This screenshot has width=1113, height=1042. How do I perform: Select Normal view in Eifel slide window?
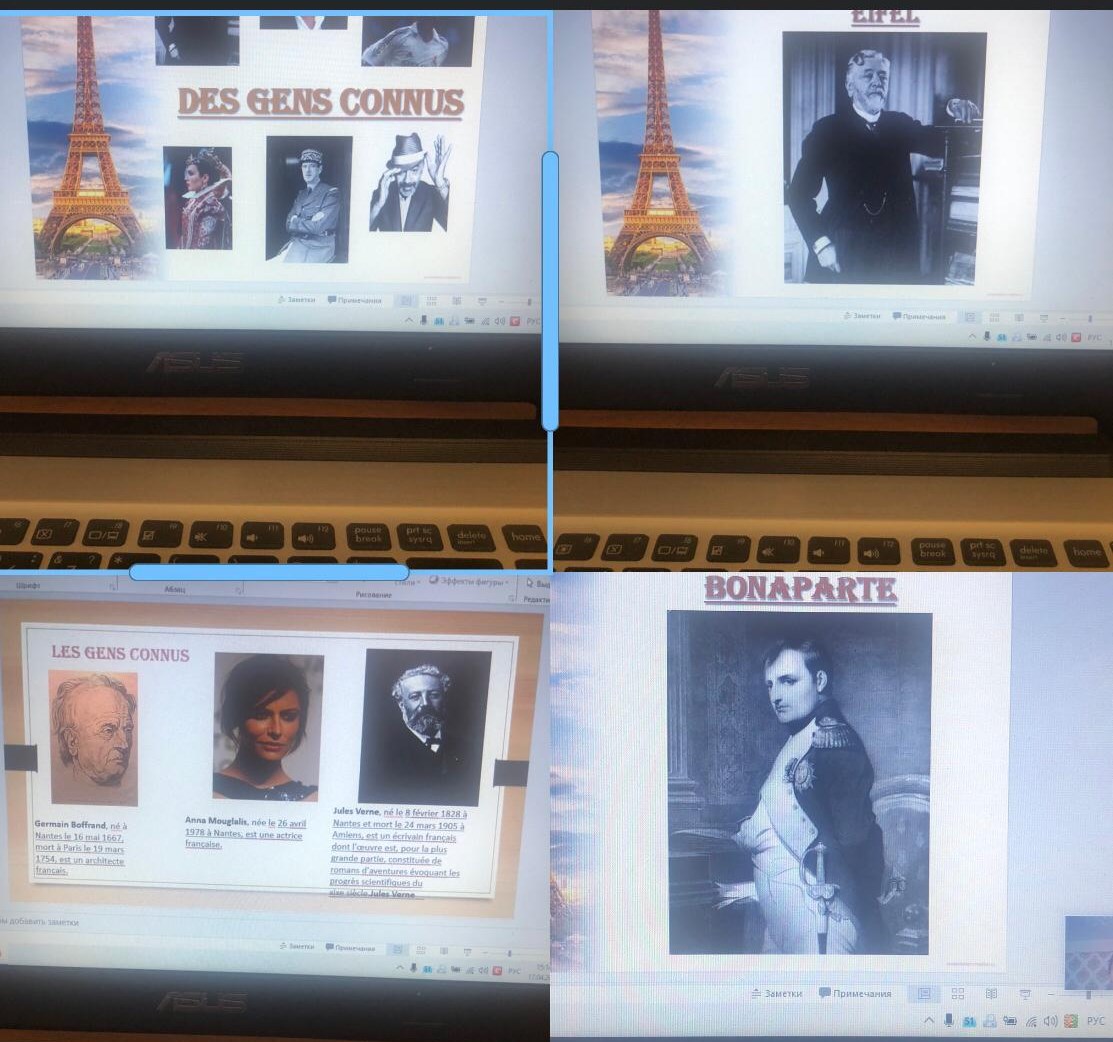click(970, 317)
